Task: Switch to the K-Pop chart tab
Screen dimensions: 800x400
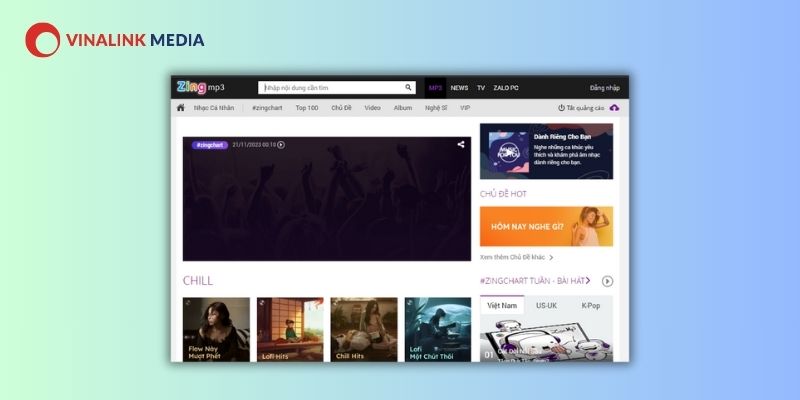Action: 591,305
